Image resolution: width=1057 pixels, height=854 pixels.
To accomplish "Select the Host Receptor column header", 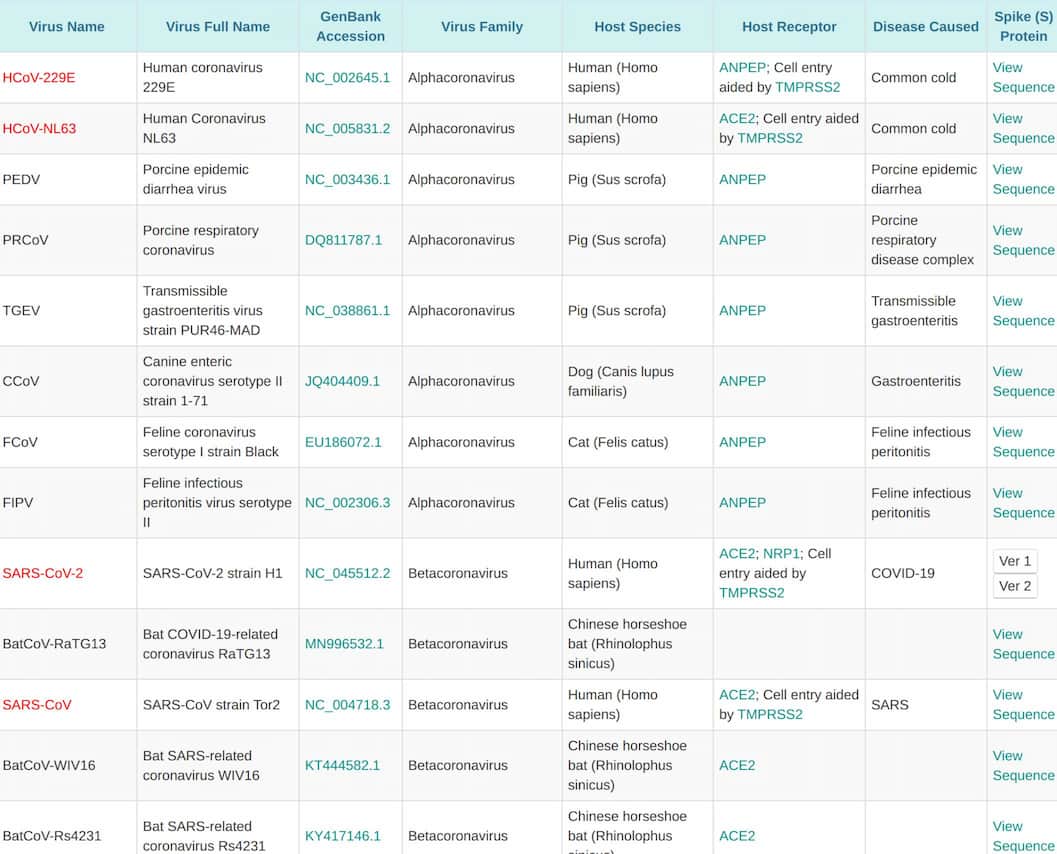I will point(789,27).
